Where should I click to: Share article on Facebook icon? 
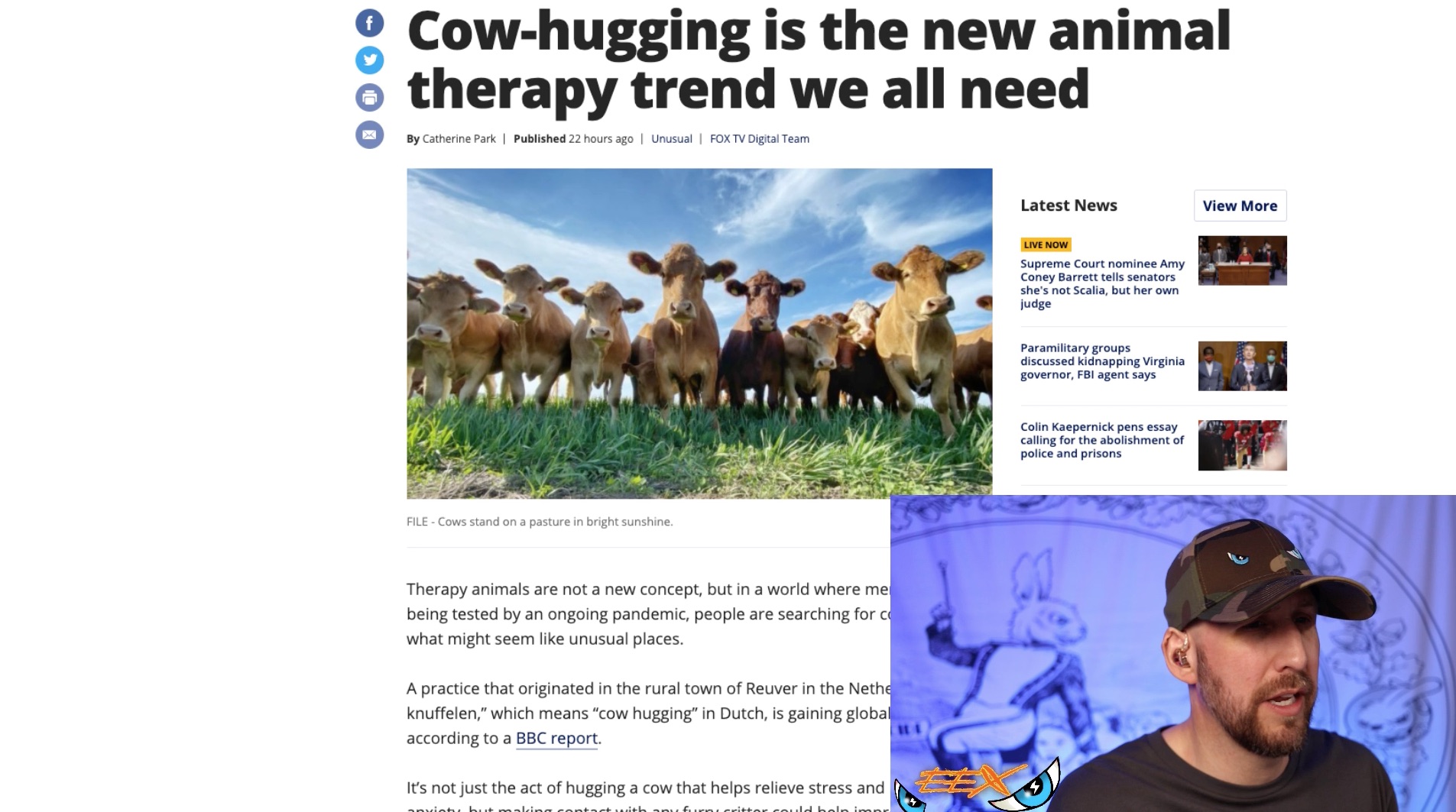tap(369, 23)
